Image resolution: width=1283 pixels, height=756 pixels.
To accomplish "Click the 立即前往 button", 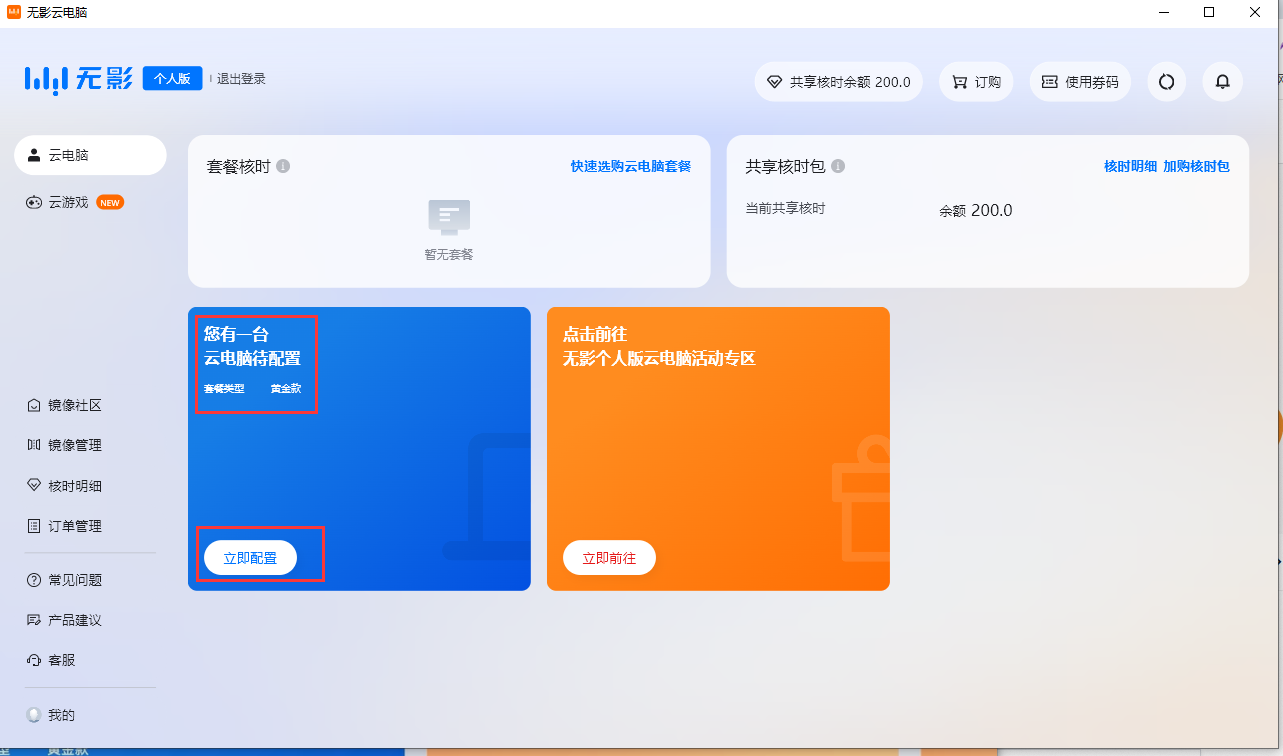I will 609,558.
